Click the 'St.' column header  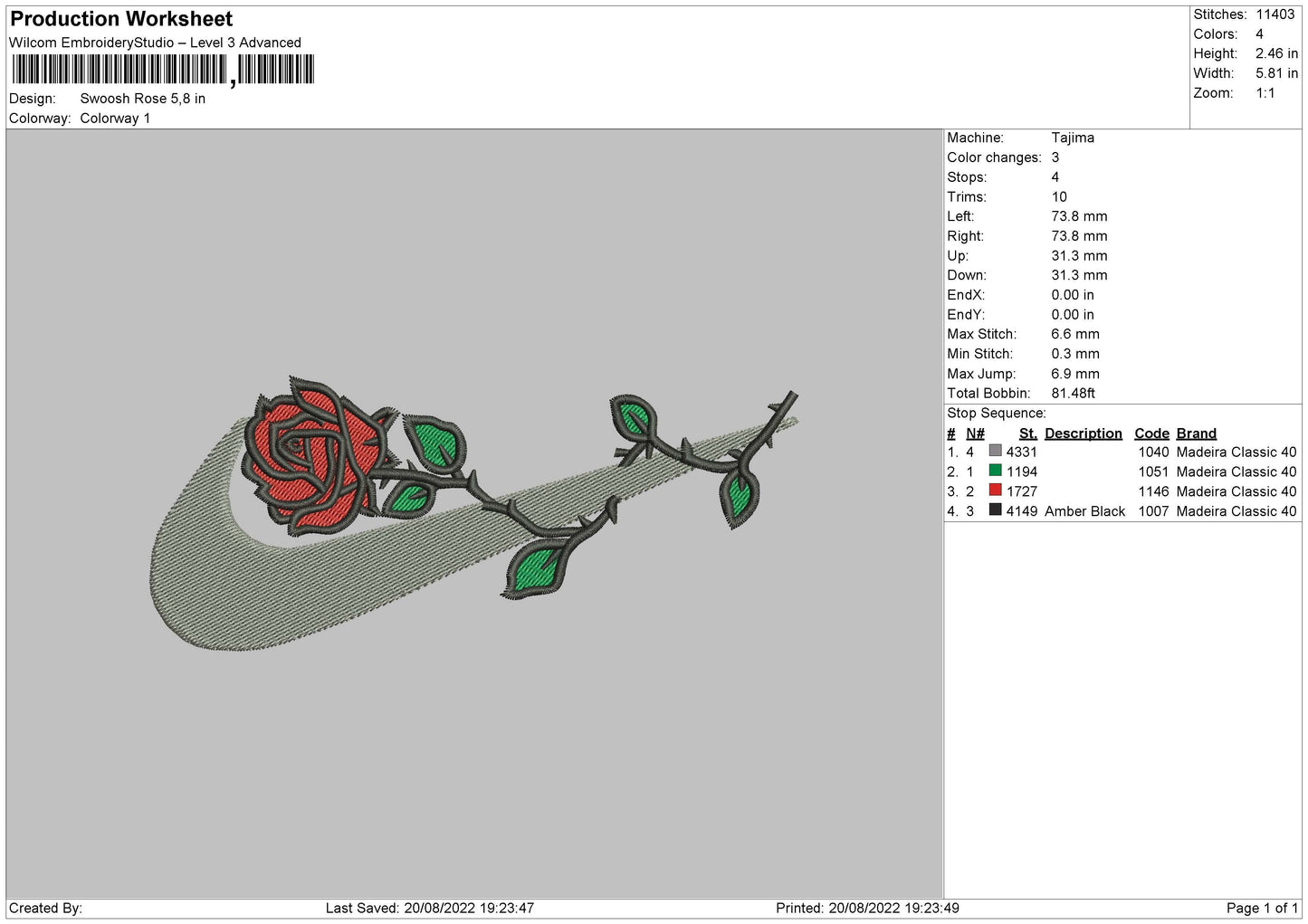[x=1028, y=433]
